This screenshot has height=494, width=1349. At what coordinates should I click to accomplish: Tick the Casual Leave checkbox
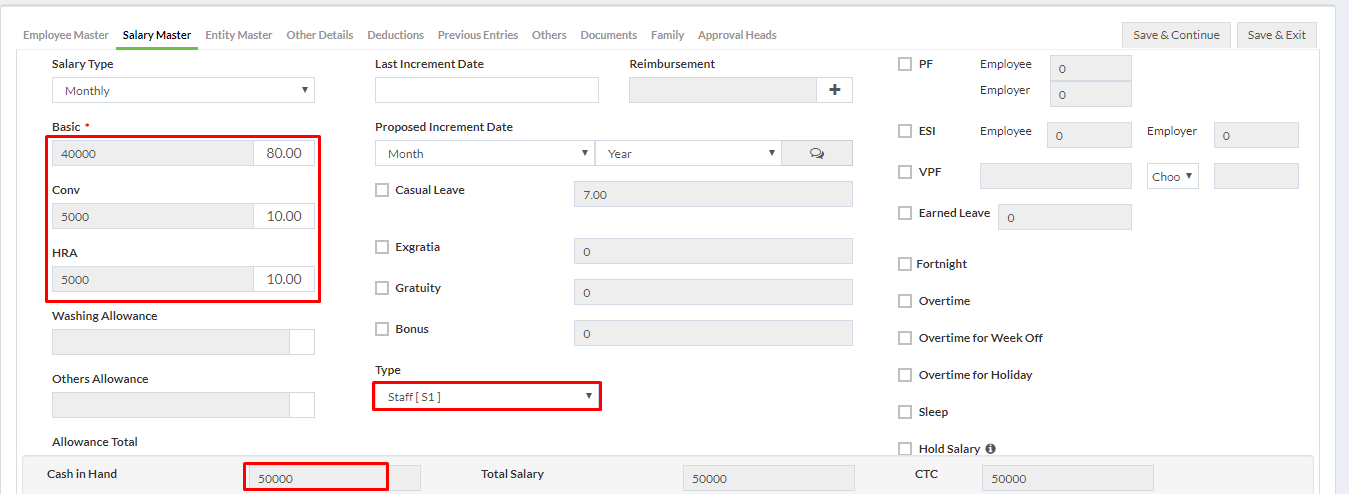point(382,190)
